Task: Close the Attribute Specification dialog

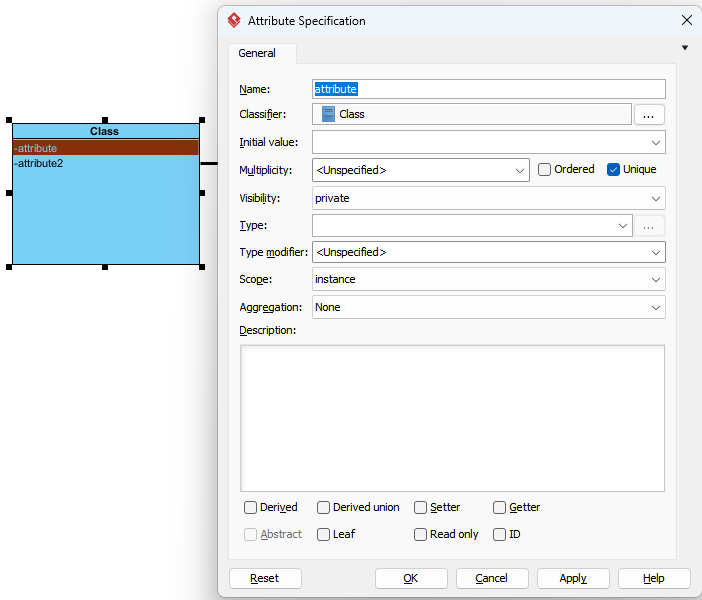Action: [687, 20]
